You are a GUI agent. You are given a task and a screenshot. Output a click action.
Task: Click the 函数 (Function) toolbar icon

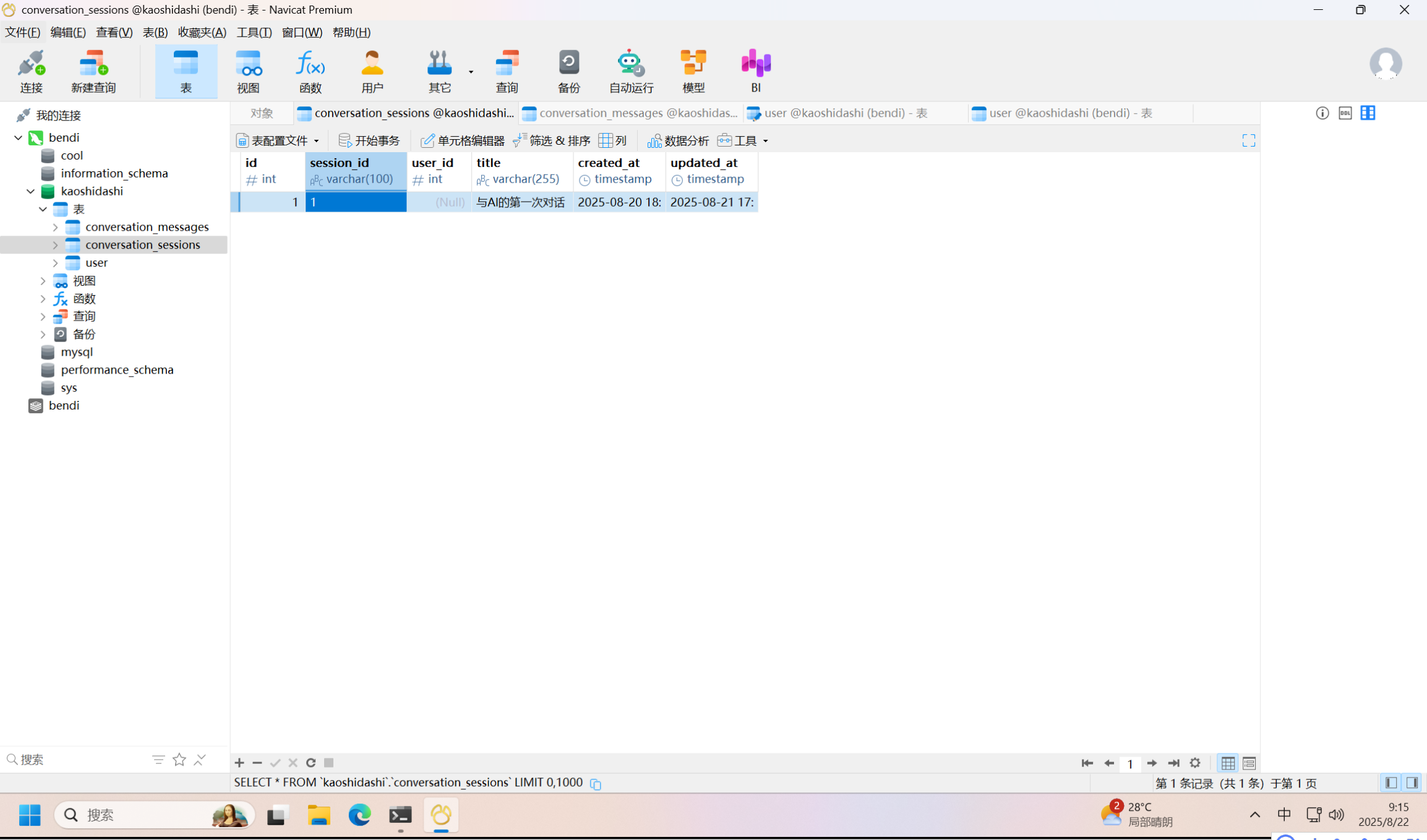point(310,71)
